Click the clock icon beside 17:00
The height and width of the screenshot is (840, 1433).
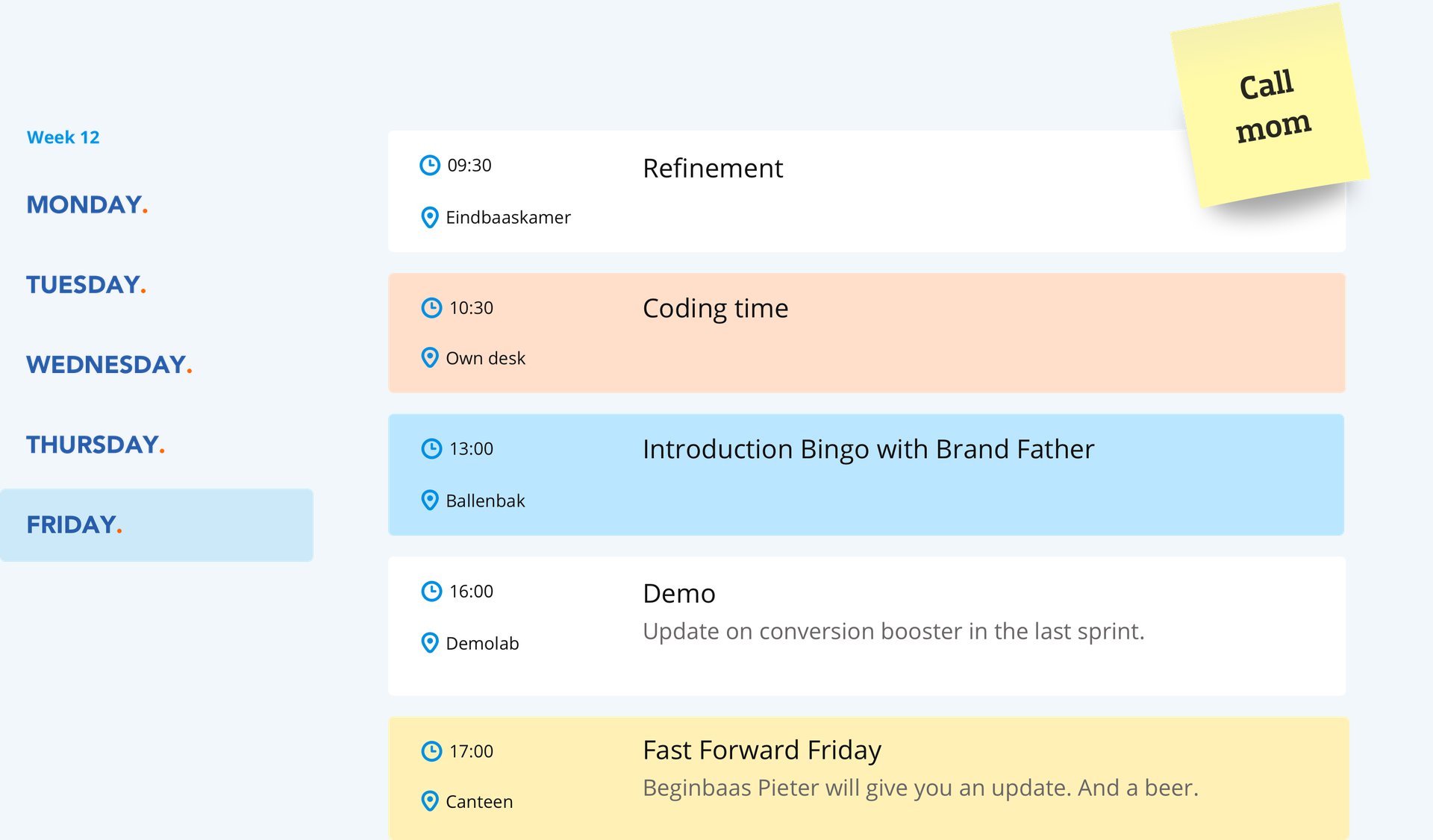click(x=431, y=750)
